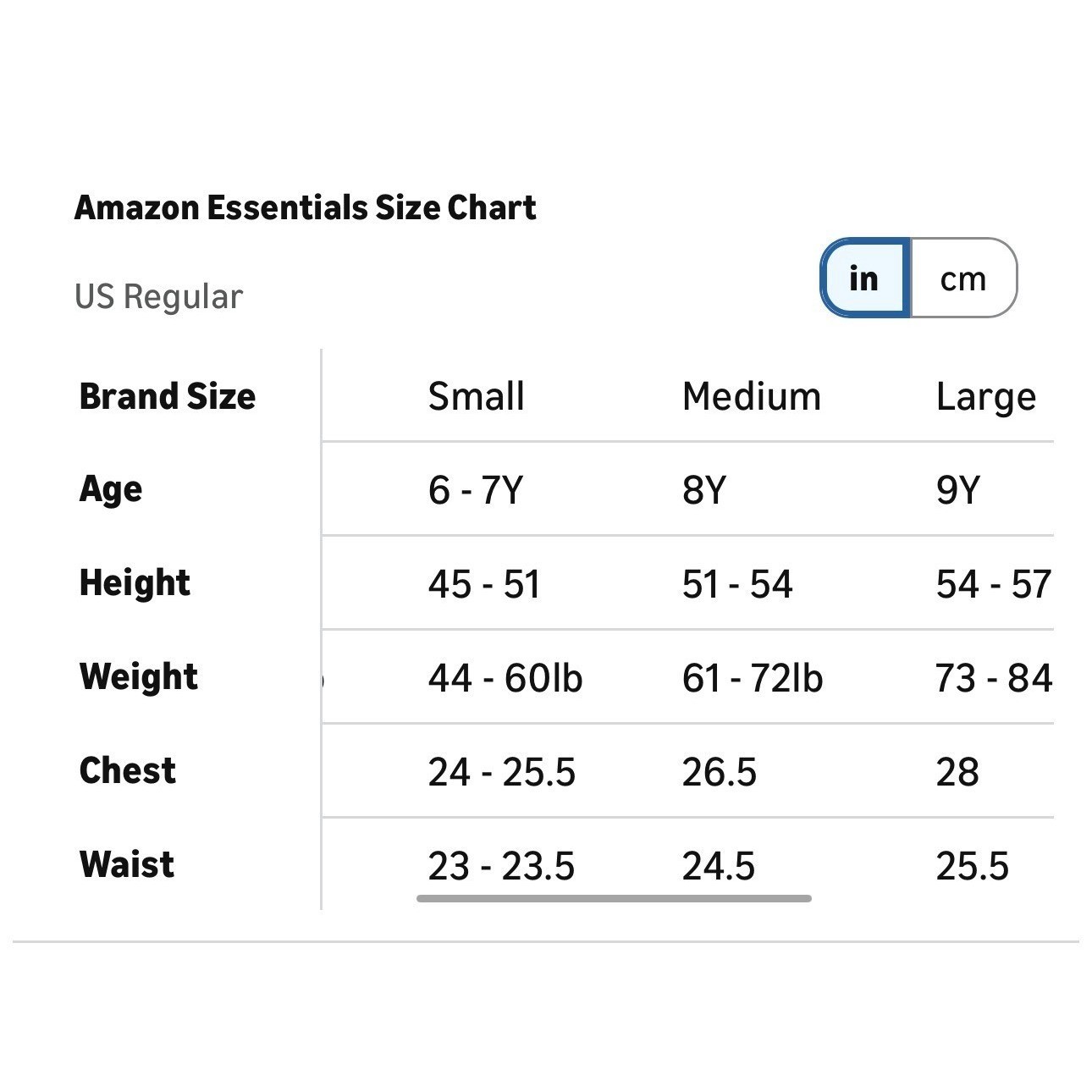Click the horizontal scrollbar under the table

click(x=614, y=898)
